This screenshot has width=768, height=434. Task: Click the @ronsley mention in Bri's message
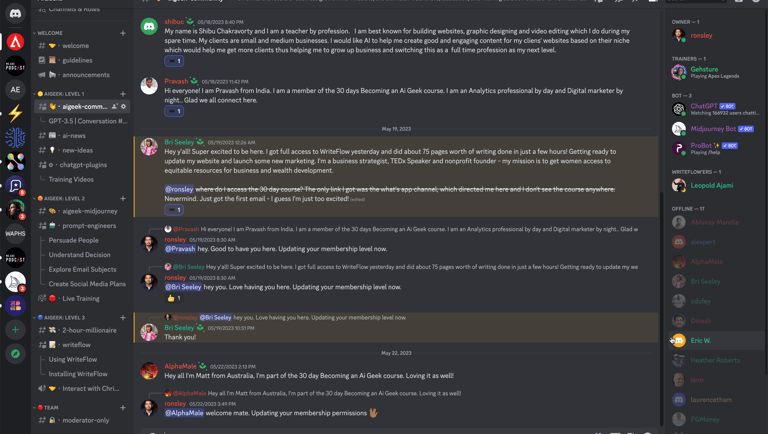point(179,189)
